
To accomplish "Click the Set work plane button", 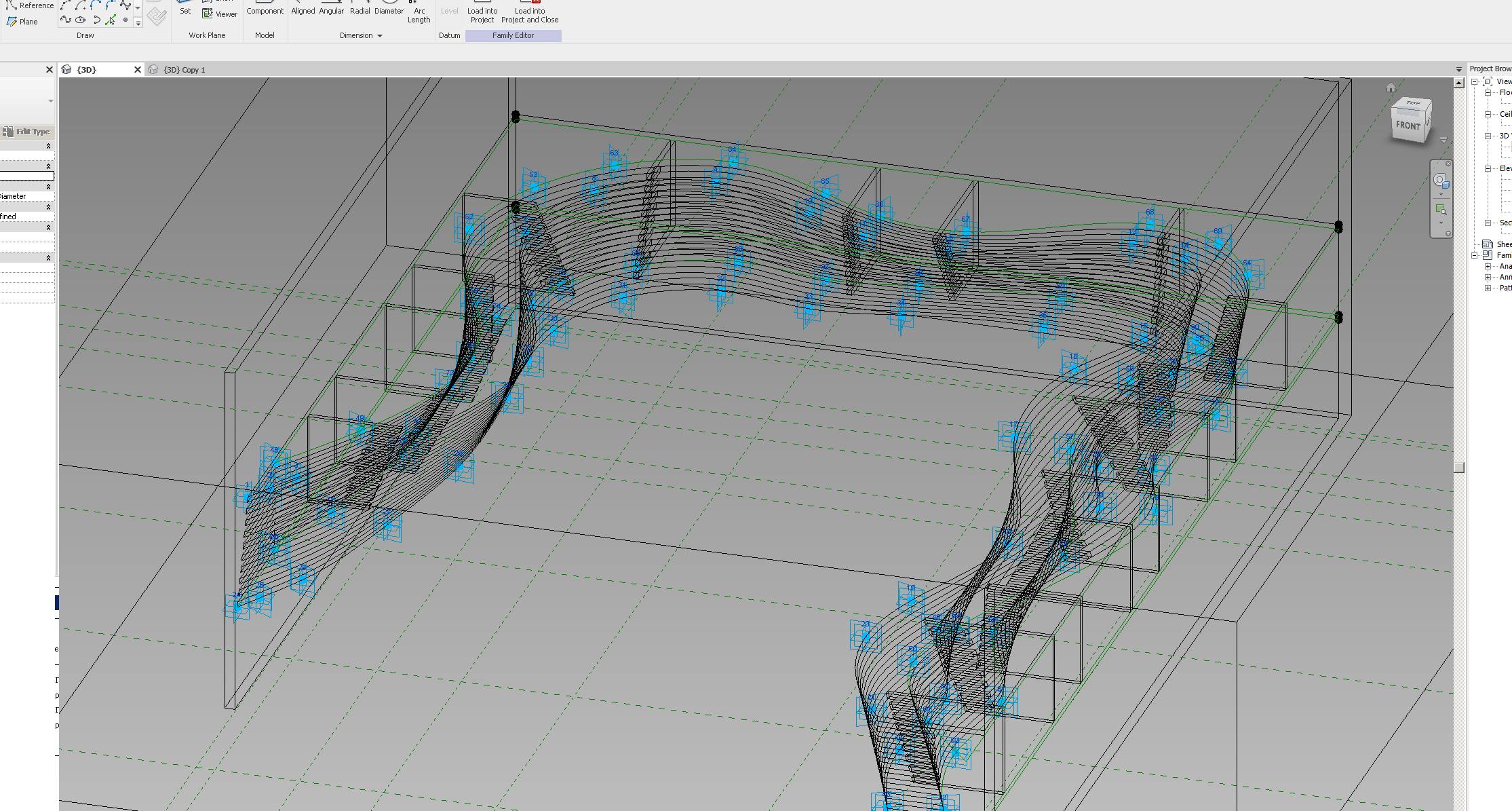I will click(x=185, y=8).
